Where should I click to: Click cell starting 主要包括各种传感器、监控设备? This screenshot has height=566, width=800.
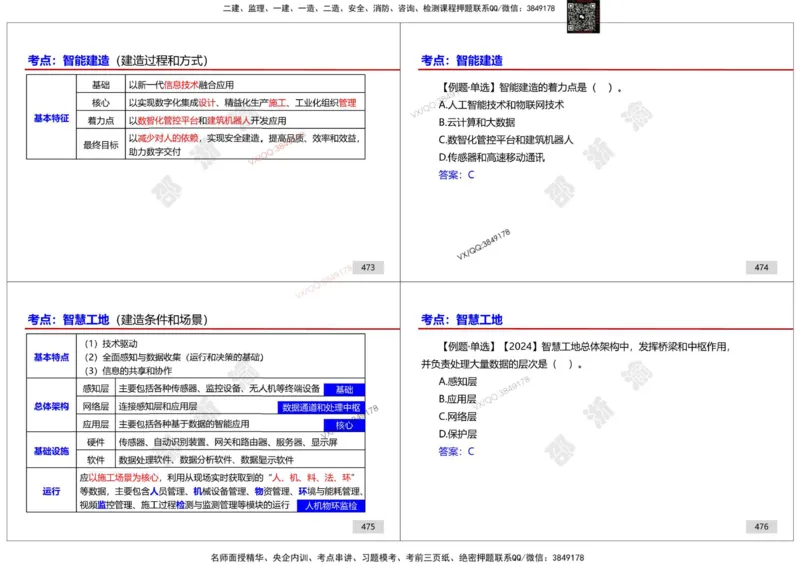coord(219,388)
